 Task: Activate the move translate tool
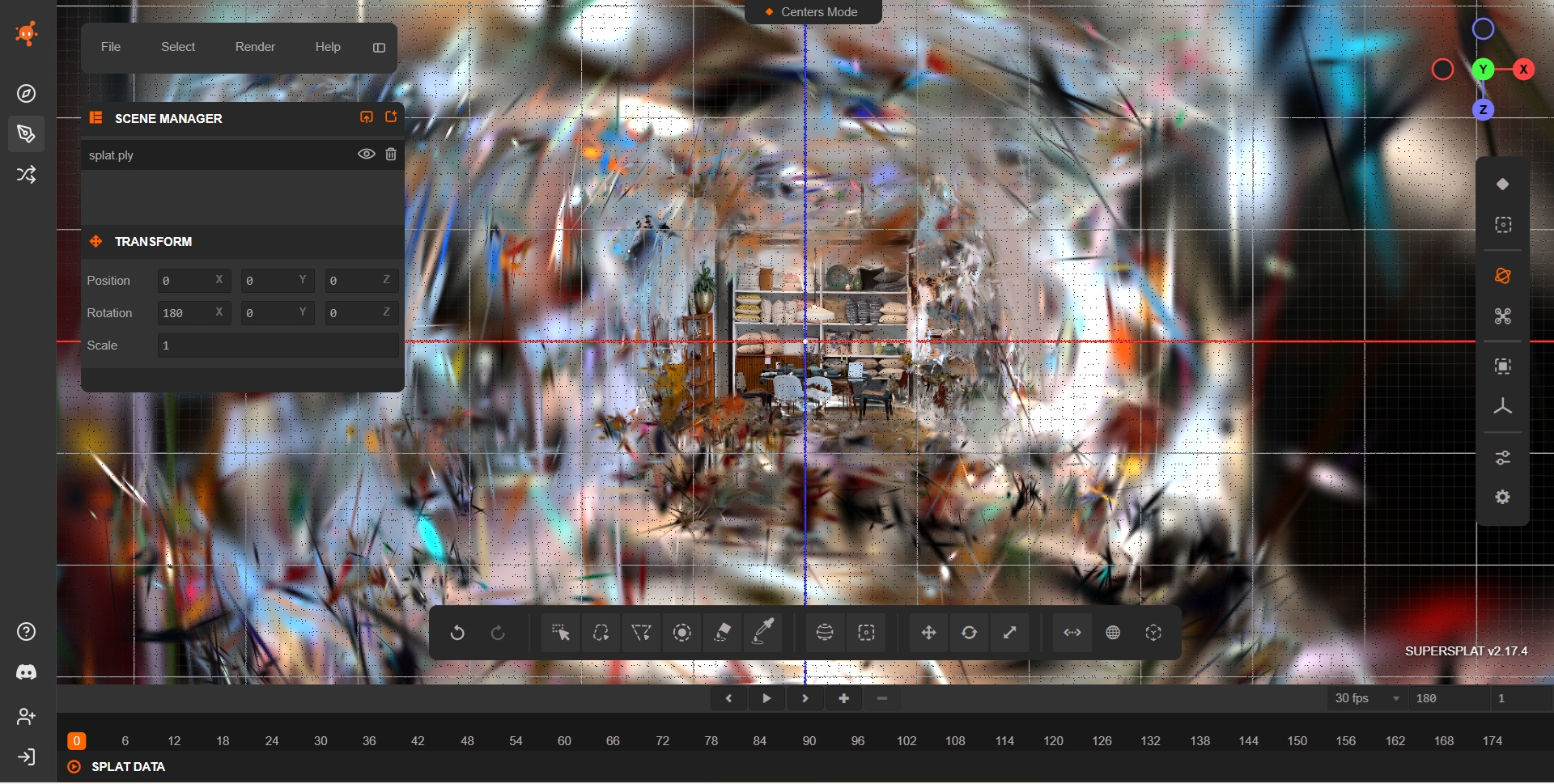[928, 633]
